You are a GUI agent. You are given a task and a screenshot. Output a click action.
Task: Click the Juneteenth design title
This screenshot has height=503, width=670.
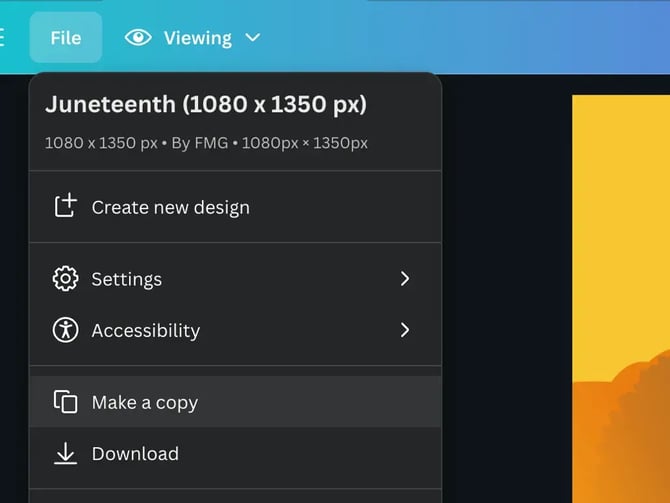[x=206, y=104]
